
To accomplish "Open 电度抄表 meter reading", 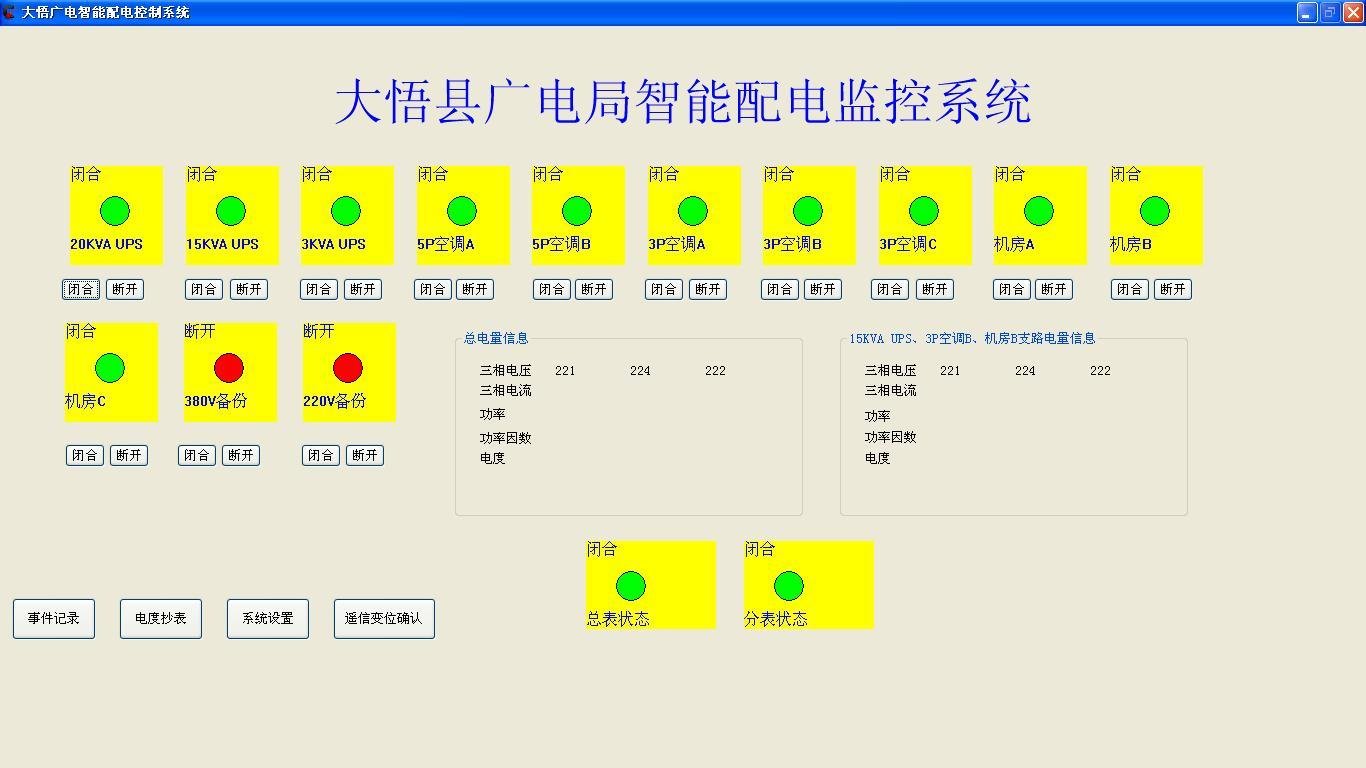I will click(x=161, y=619).
